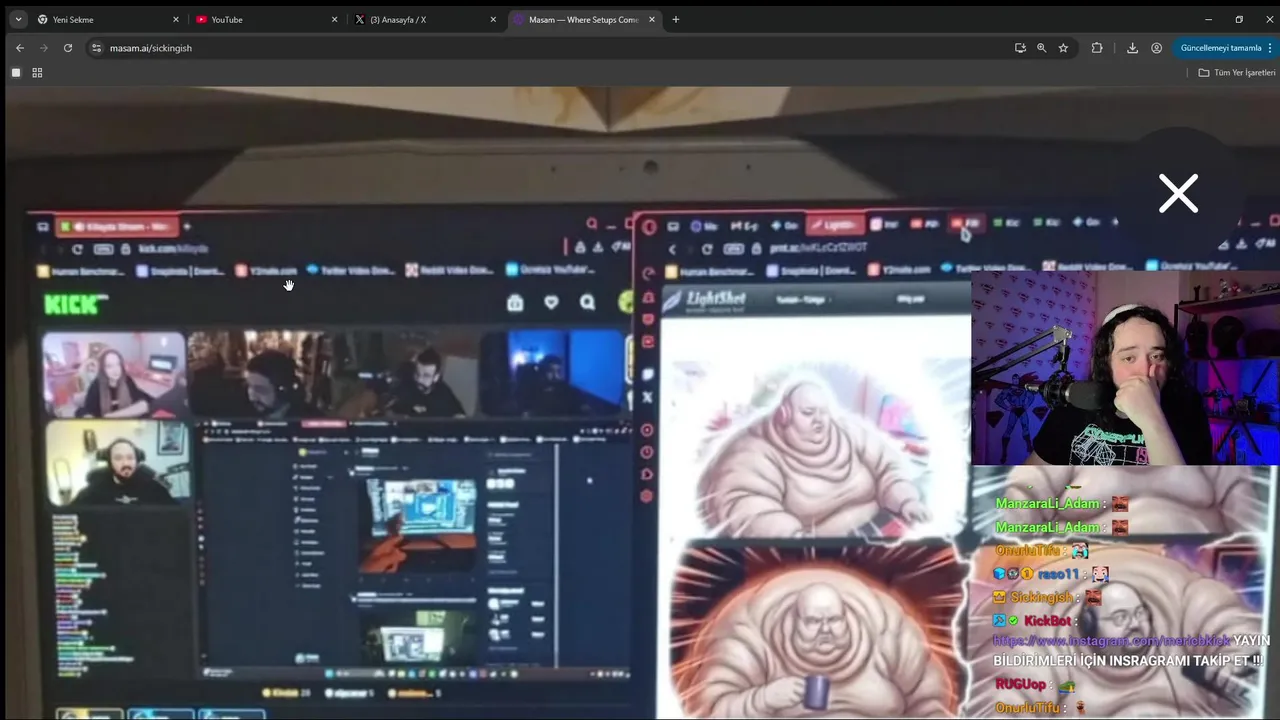Open the Downloads icon in Chrome toolbar
This screenshot has width=1280, height=720.
click(1132, 48)
